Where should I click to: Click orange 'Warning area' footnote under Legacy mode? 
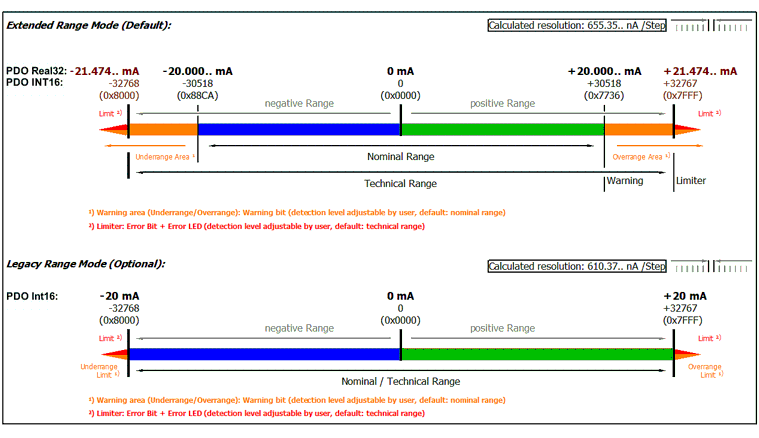coord(297,400)
